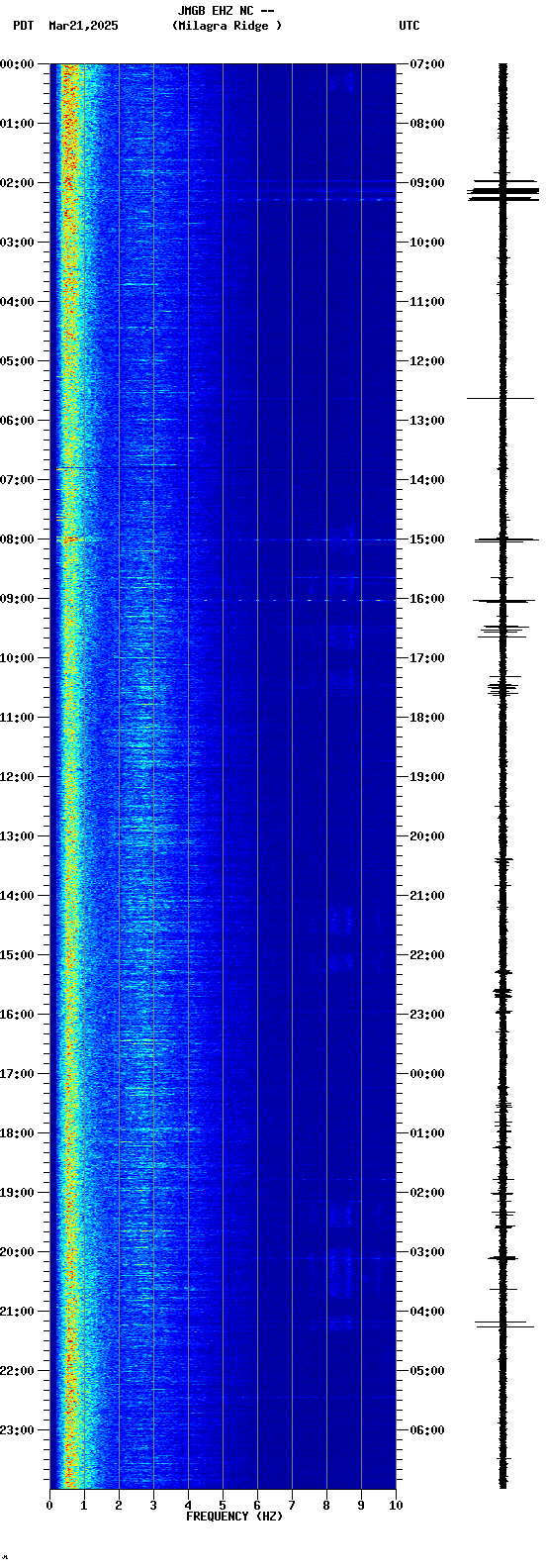Click the 16:00 PDT time label
The width and height of the screenshot is (546, 1568).
[x=18, y=1015]
